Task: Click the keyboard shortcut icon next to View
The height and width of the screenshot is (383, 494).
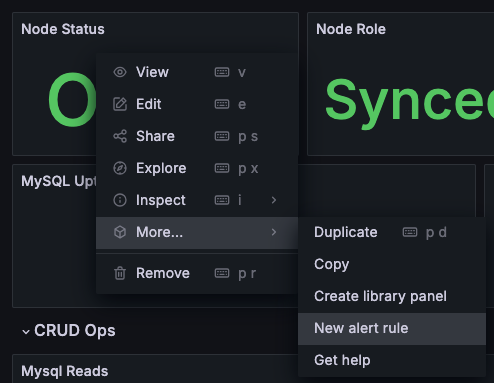Action: click(222, 72)
